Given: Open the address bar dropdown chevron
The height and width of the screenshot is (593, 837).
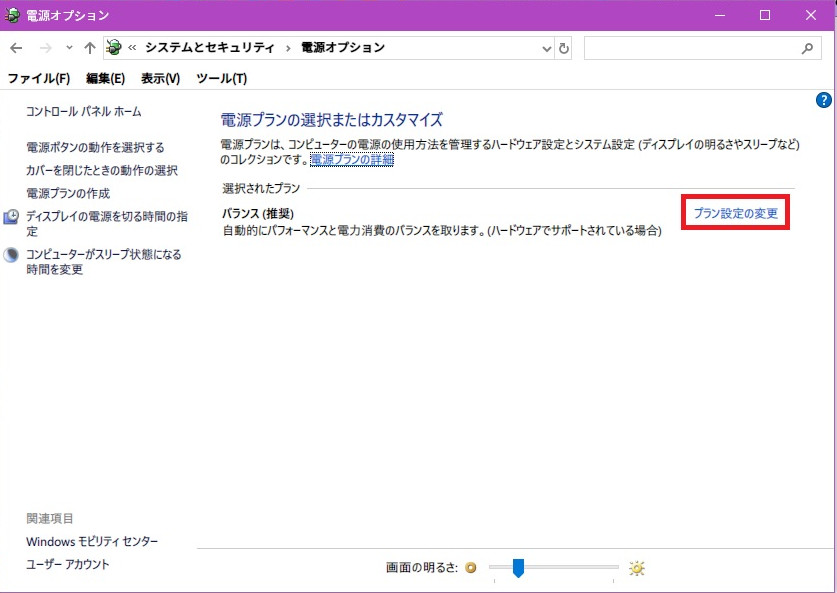Looking at the screenshot, I should (546, 47).
